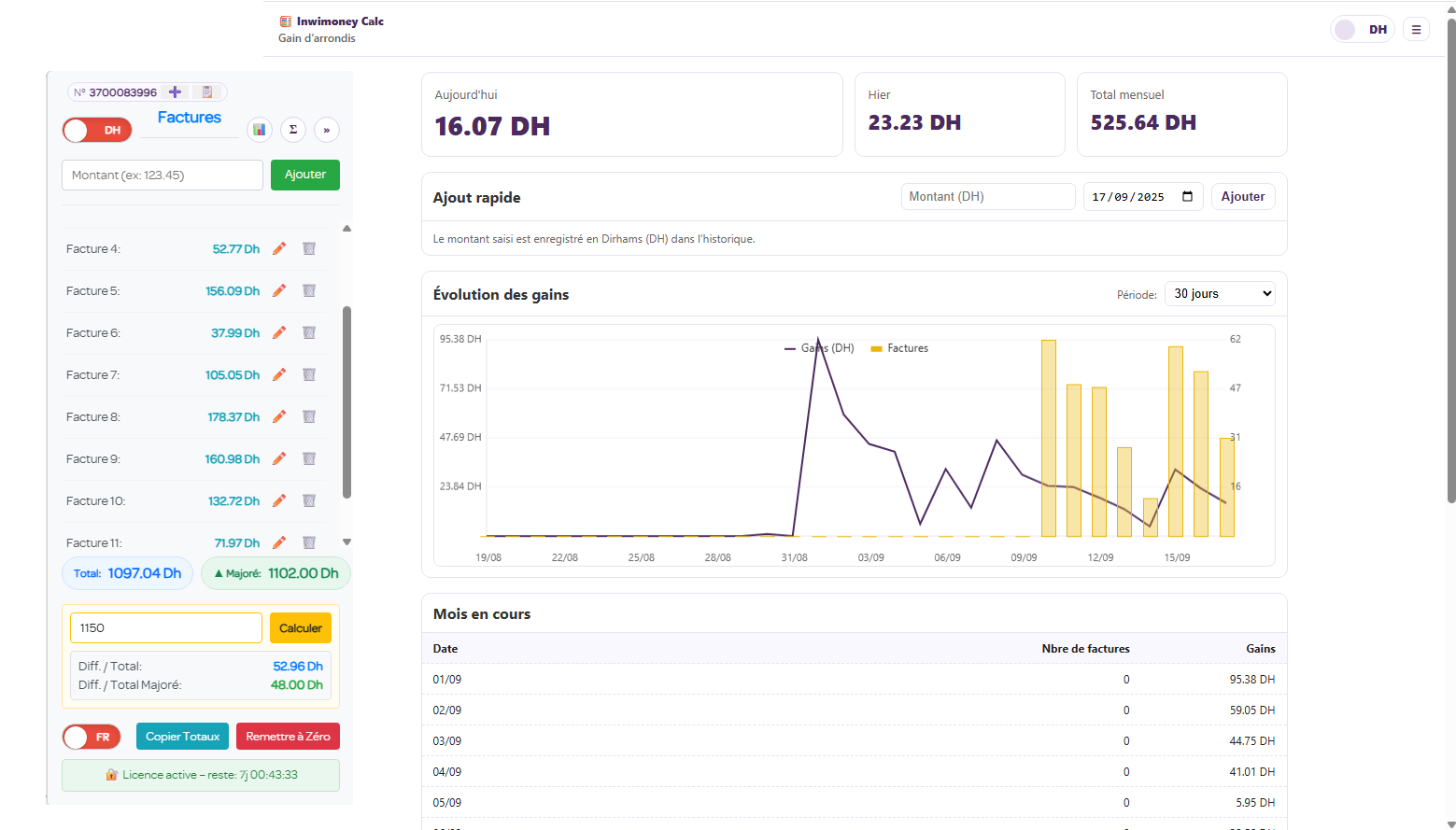
Task: Toggle the FR language switch
Action: click(x=92, y=738)
